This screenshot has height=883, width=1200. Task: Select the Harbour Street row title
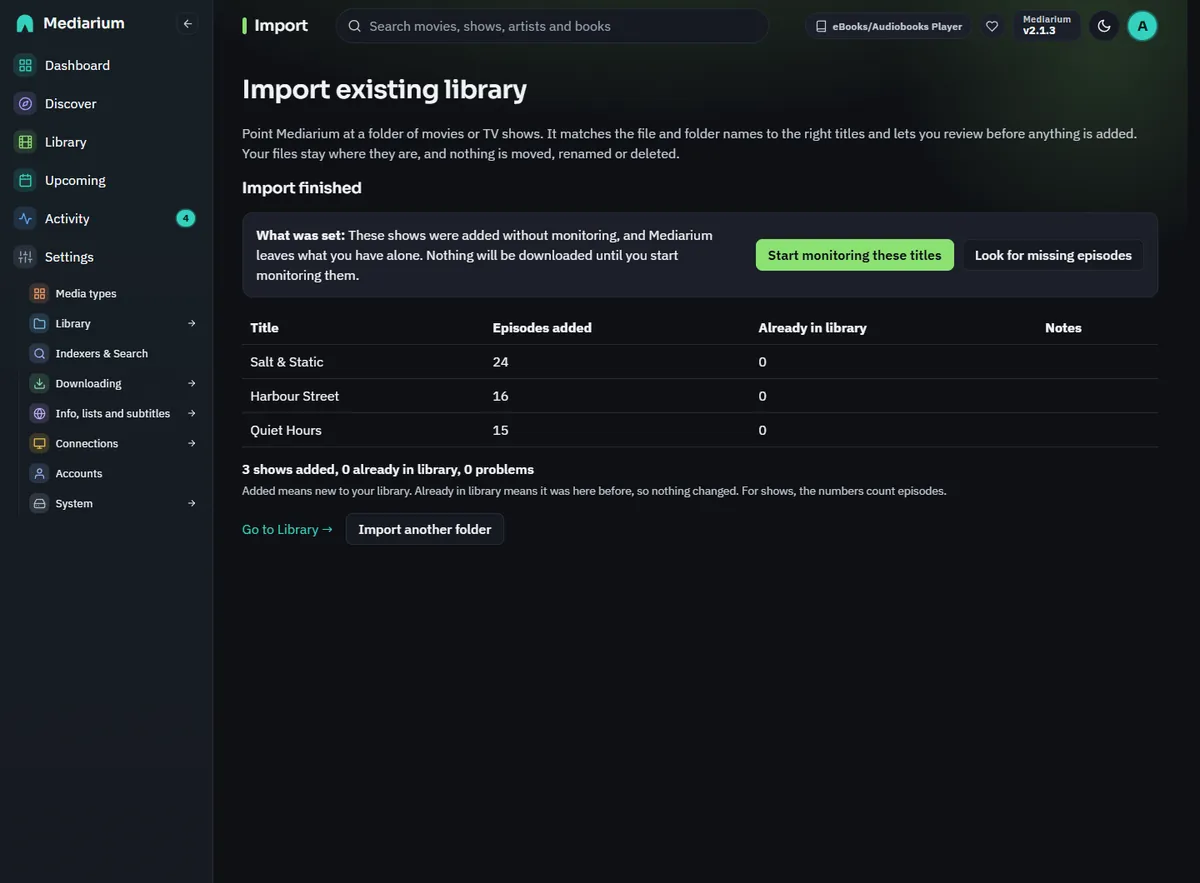[x=294, y=396]
